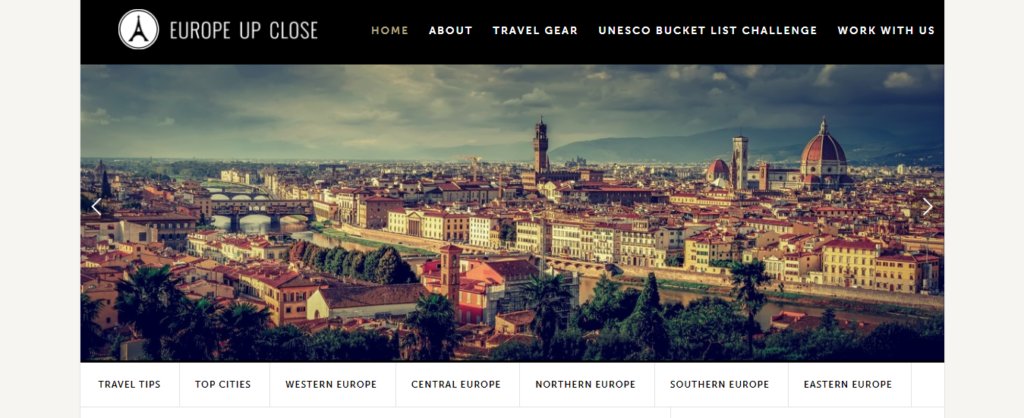Open the Work With Us page
This screenshot has width=1024, height=418.
coord(886,30)
